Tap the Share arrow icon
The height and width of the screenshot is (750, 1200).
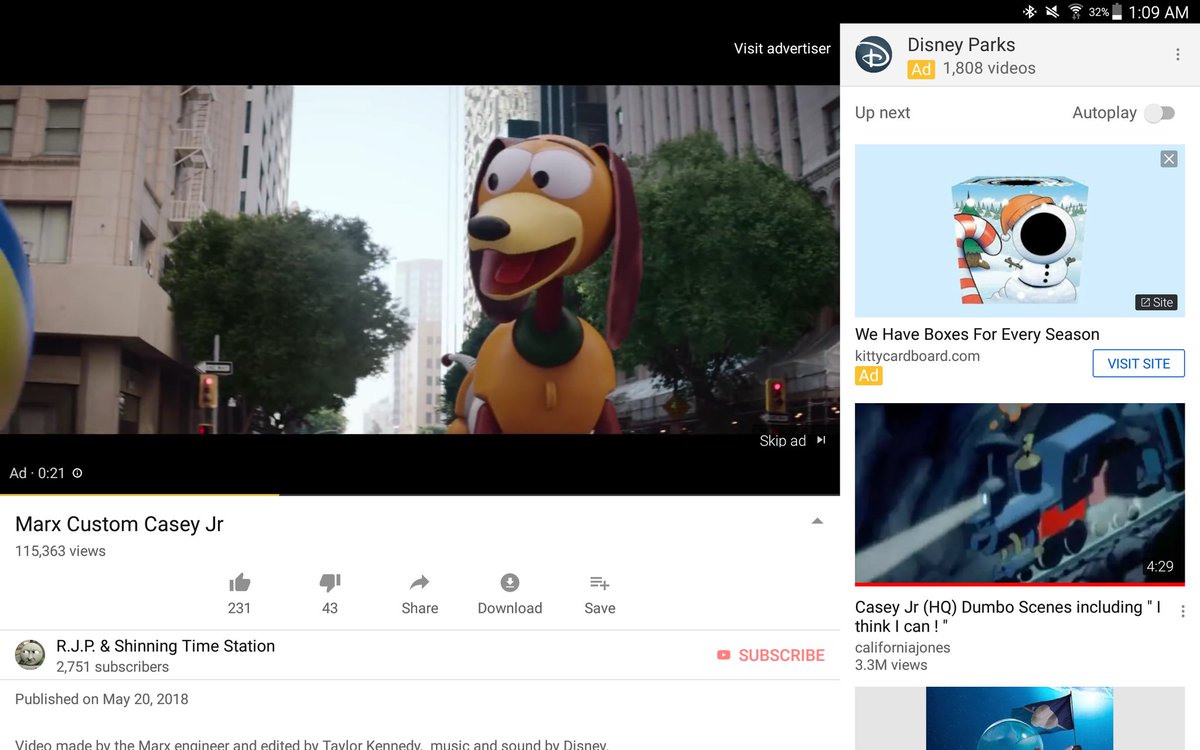tap(420, 582)
